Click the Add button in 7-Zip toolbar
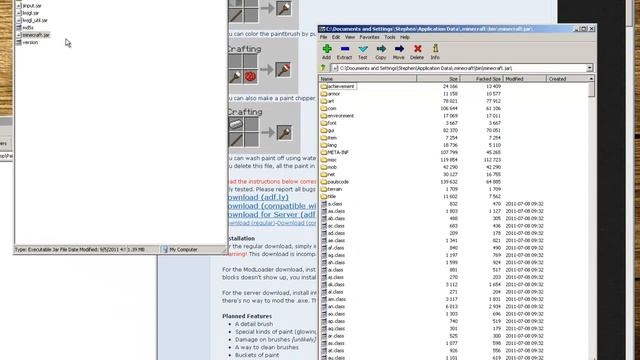The width and height of the screenshot is (640, 360). [x=327, y=52]
